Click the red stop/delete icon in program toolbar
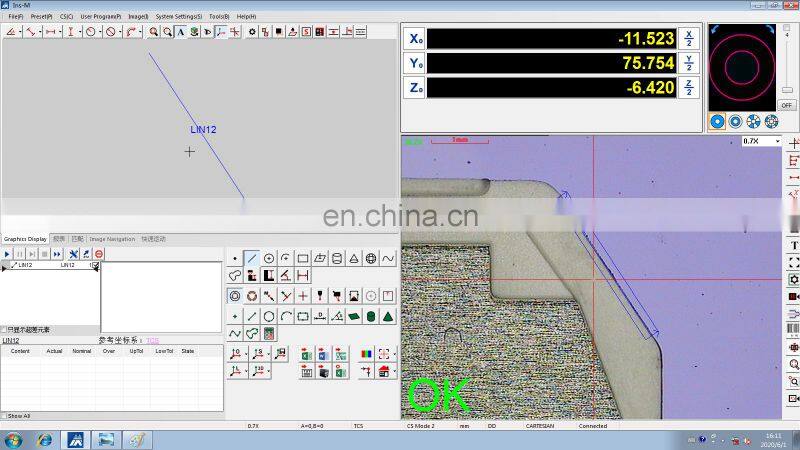This screenshot has height=450, width=800. [x=99, y=254]
